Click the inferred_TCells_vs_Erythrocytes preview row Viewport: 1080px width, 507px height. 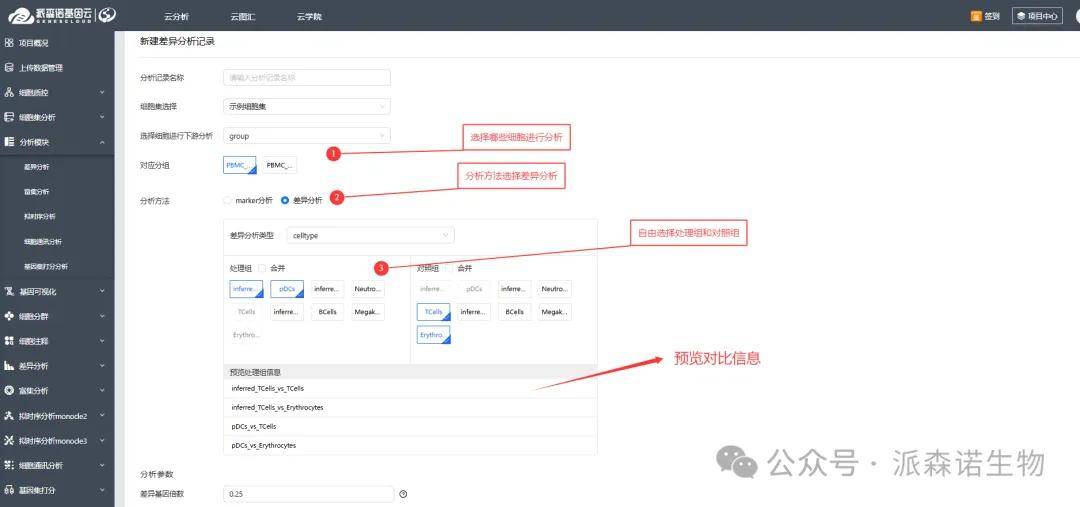point(411,408)
